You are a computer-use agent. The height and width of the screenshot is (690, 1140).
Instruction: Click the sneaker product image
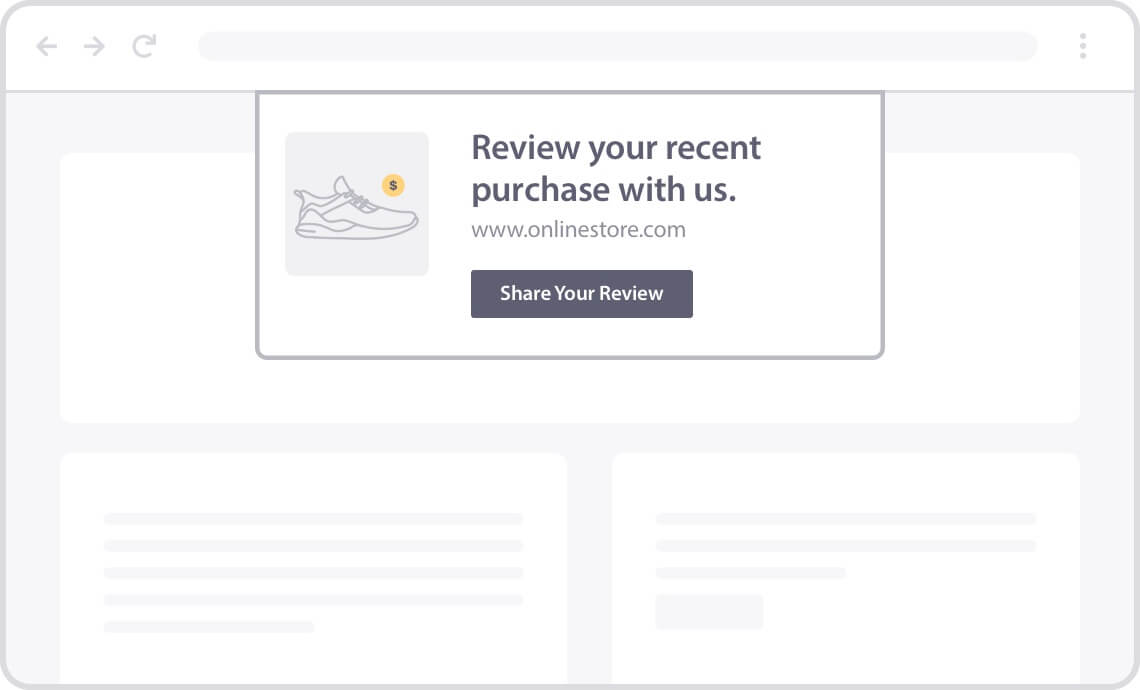(356, 204)
